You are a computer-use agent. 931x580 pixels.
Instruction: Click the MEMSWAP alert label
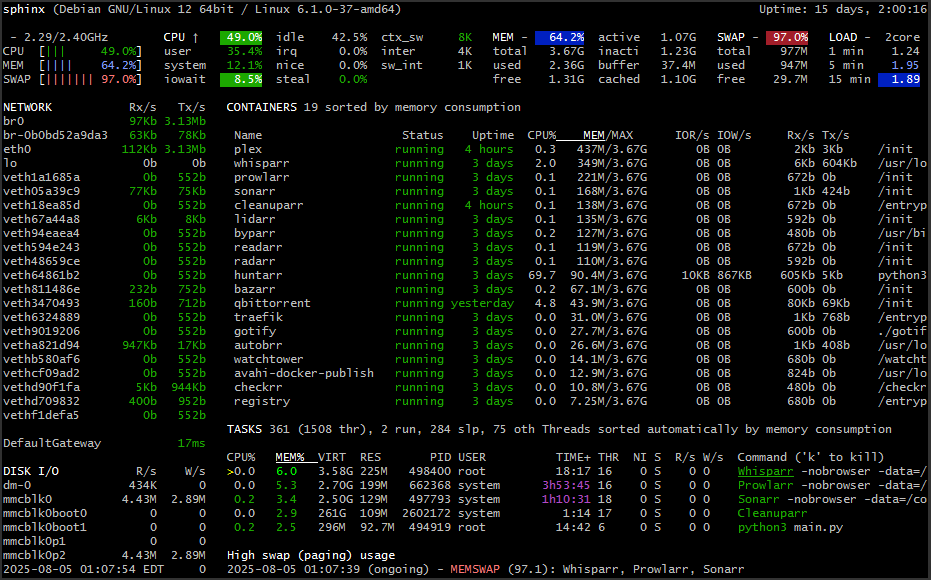coord(475,569)
